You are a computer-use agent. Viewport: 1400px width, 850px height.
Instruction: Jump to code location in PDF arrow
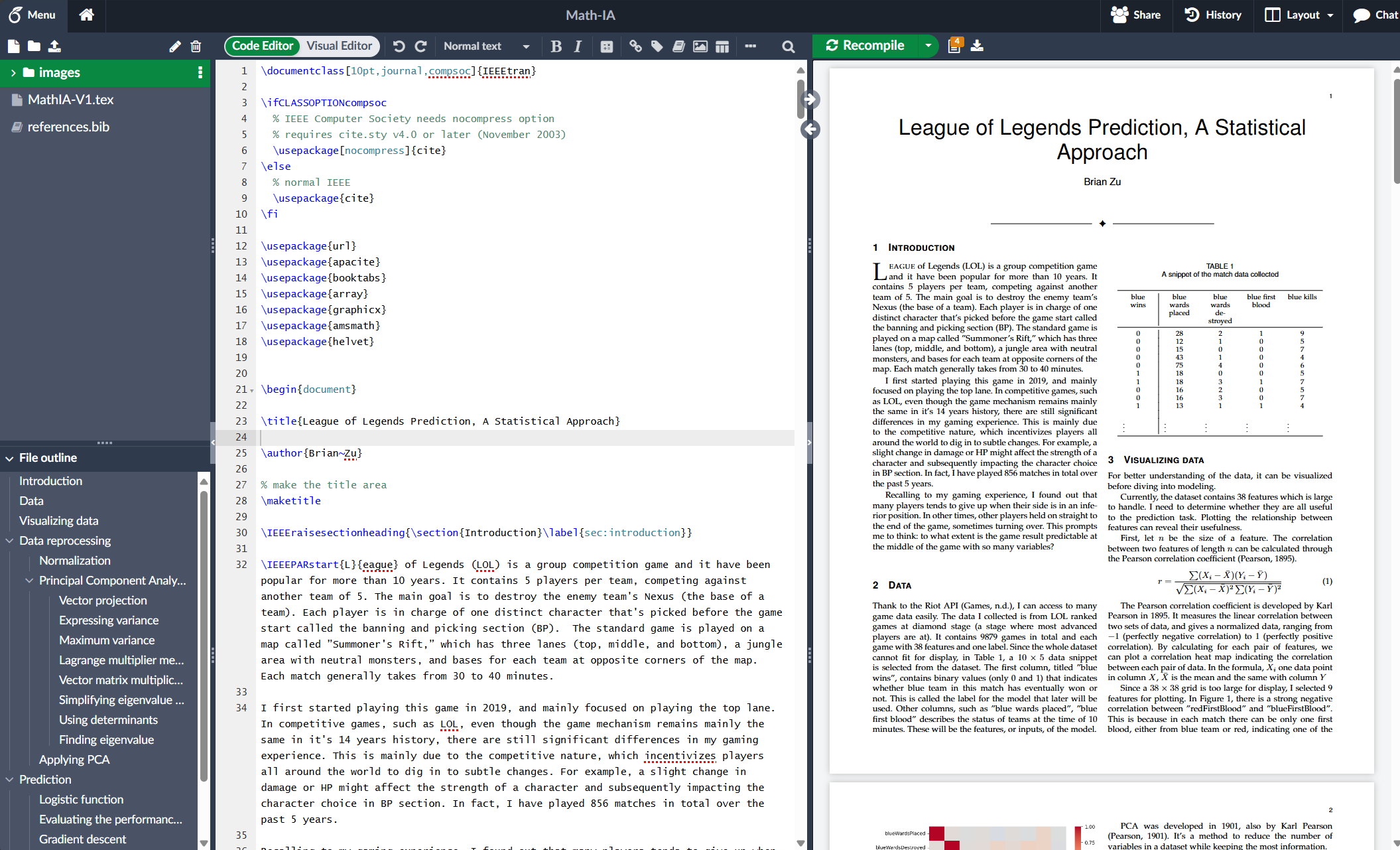pos(810,100)
